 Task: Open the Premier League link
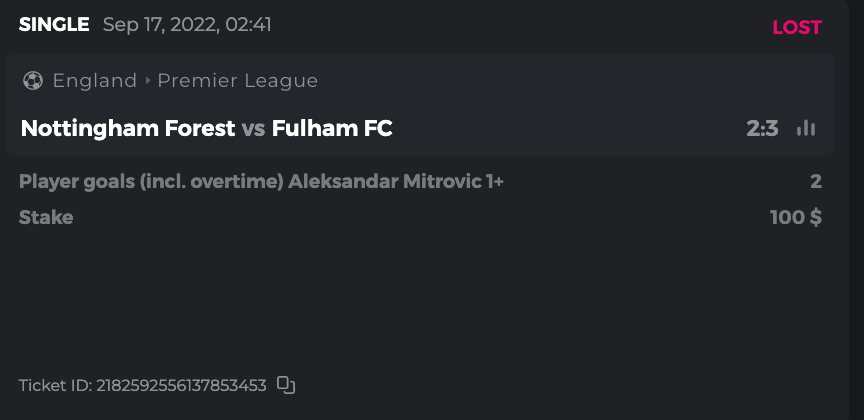click(x=237, y=81)
